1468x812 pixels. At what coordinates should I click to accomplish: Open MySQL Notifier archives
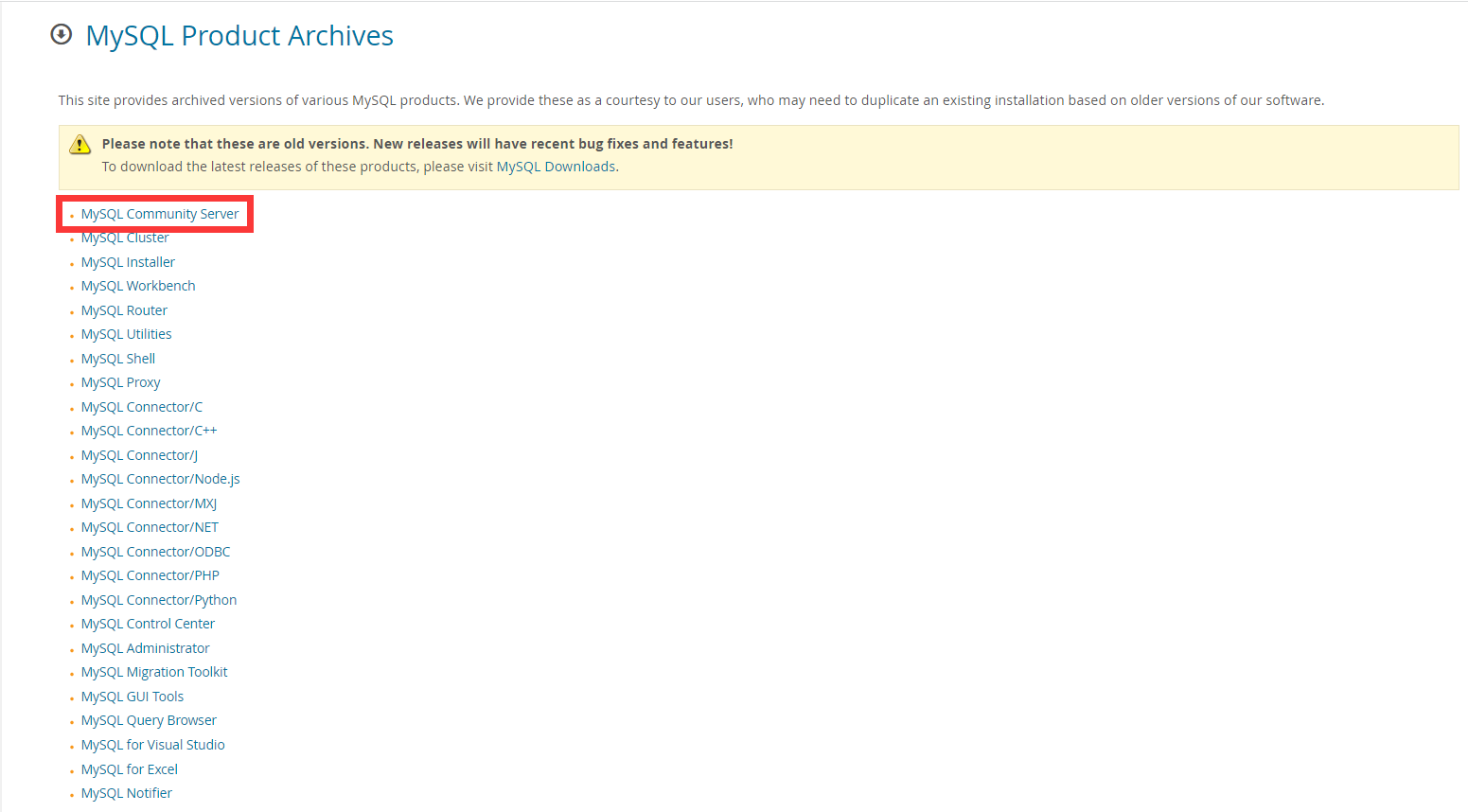pos(127,793)
